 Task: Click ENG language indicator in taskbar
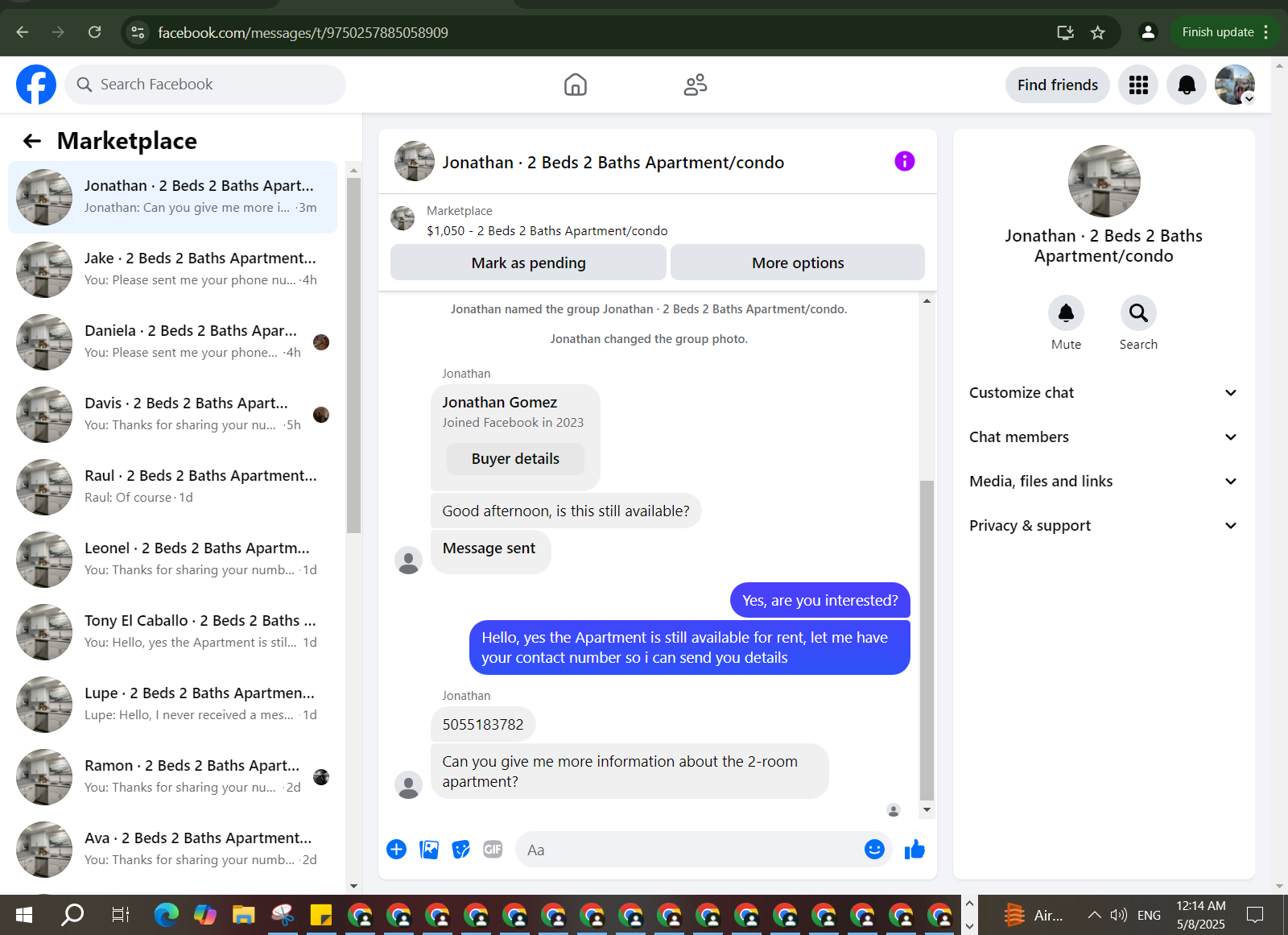pos(1149,915)
